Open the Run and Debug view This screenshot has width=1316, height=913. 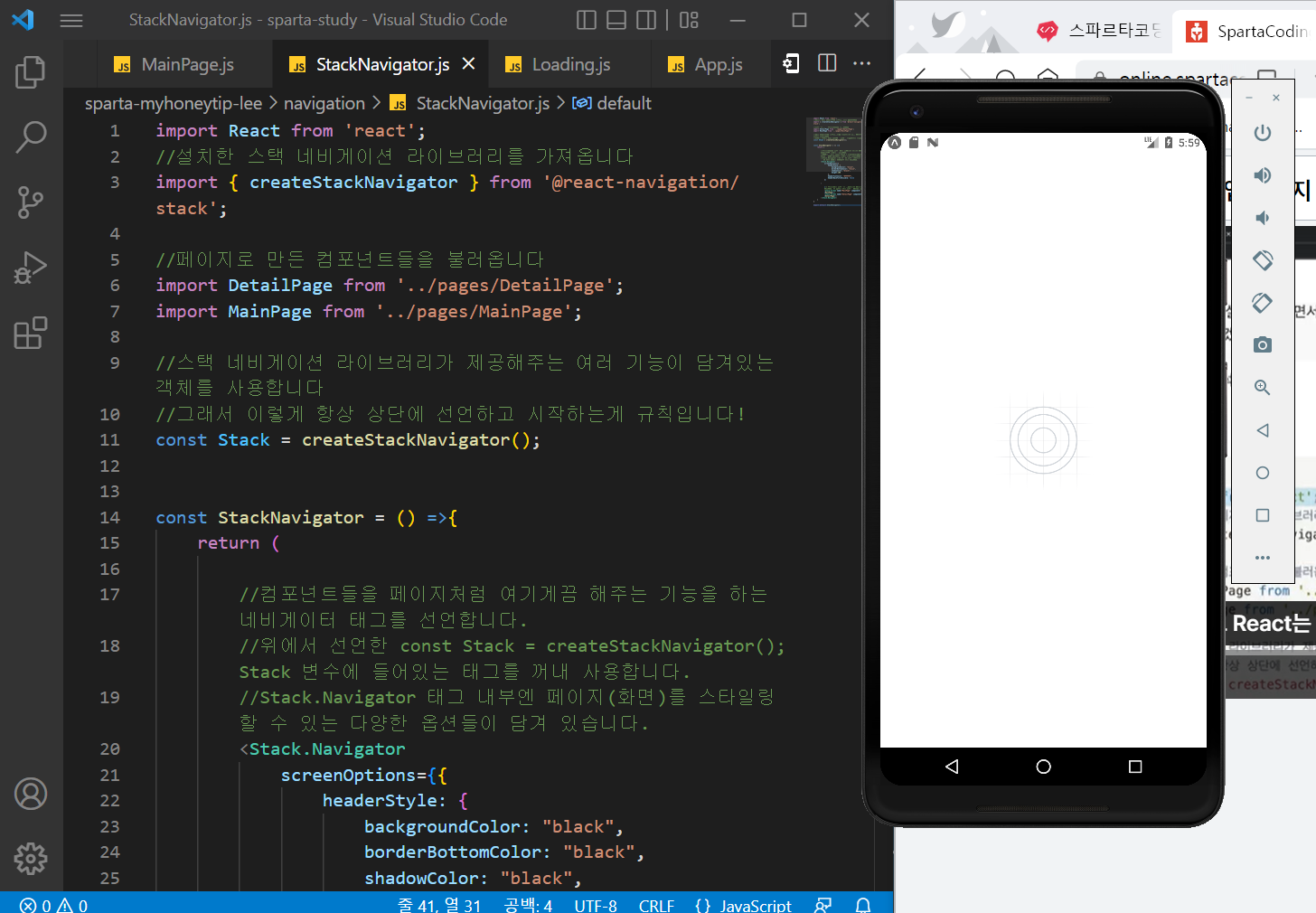point(31,268)
